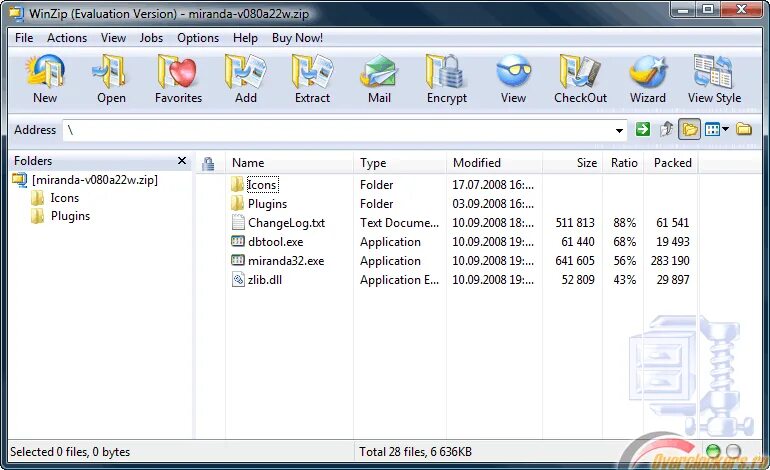Select zlib.dll in file list
This screenshot has height=470, width=770.
click(x=265, y=280)
